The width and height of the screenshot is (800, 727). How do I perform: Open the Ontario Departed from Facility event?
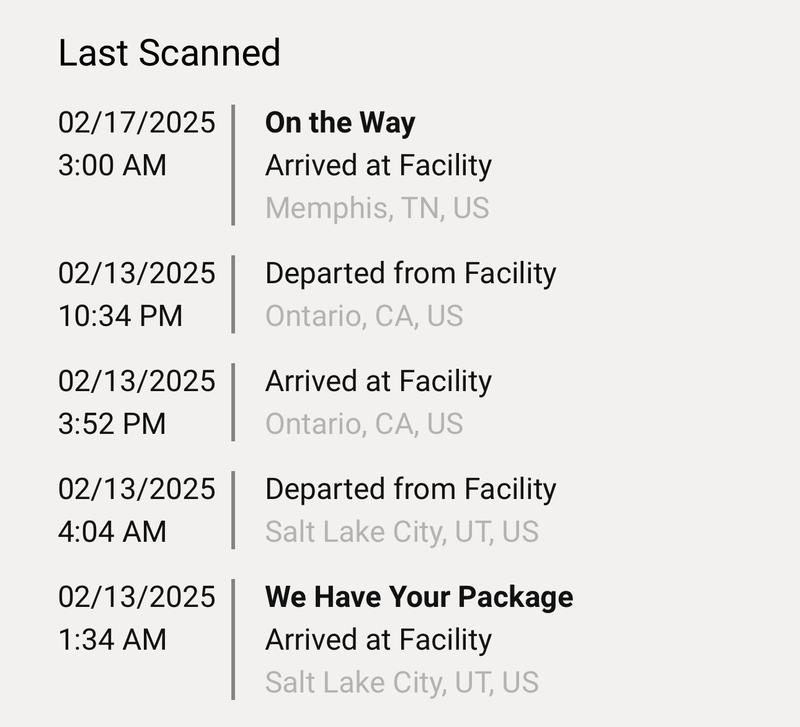(410, 273)
